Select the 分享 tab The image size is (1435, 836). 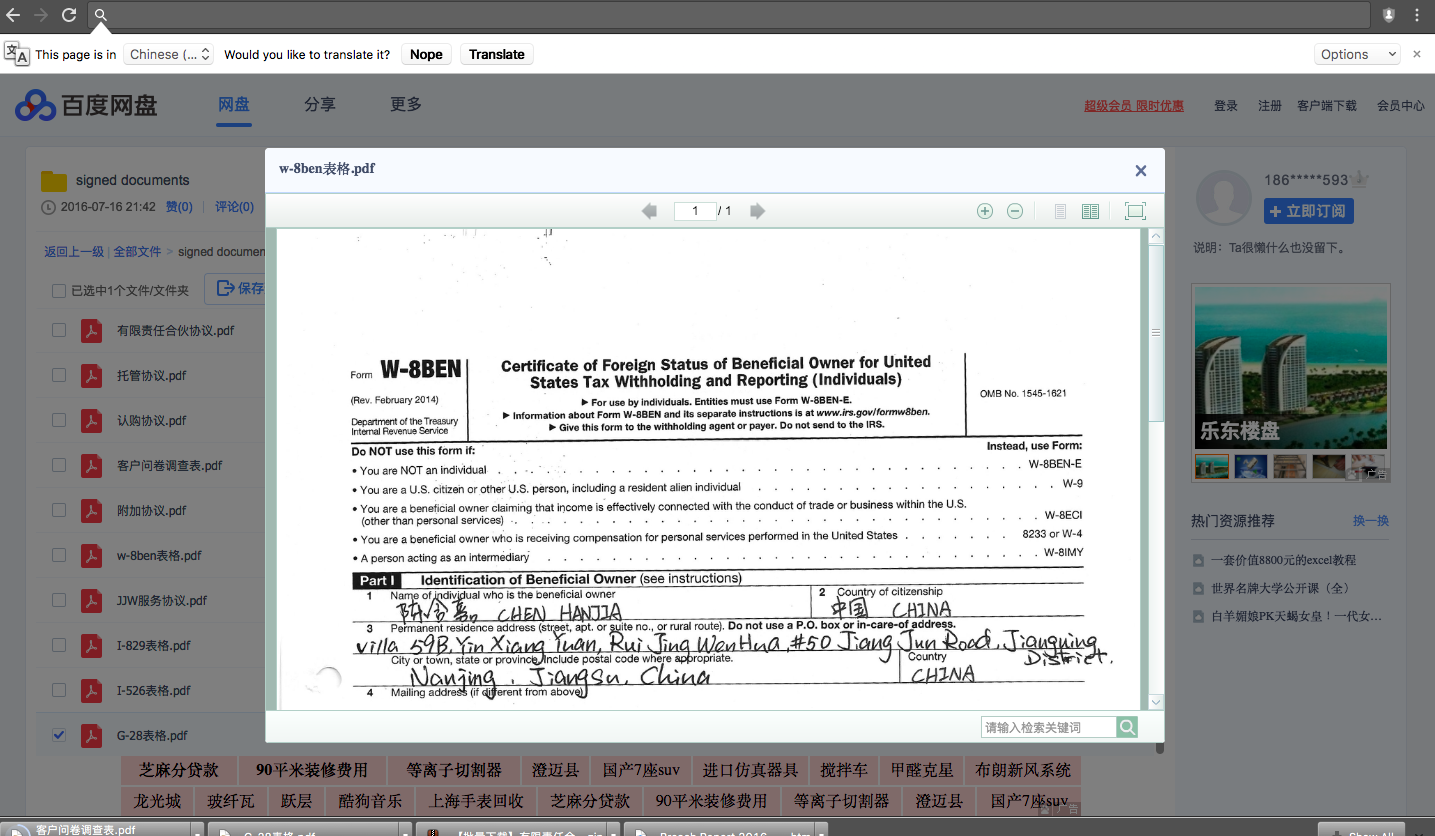(x=320, y=104)
